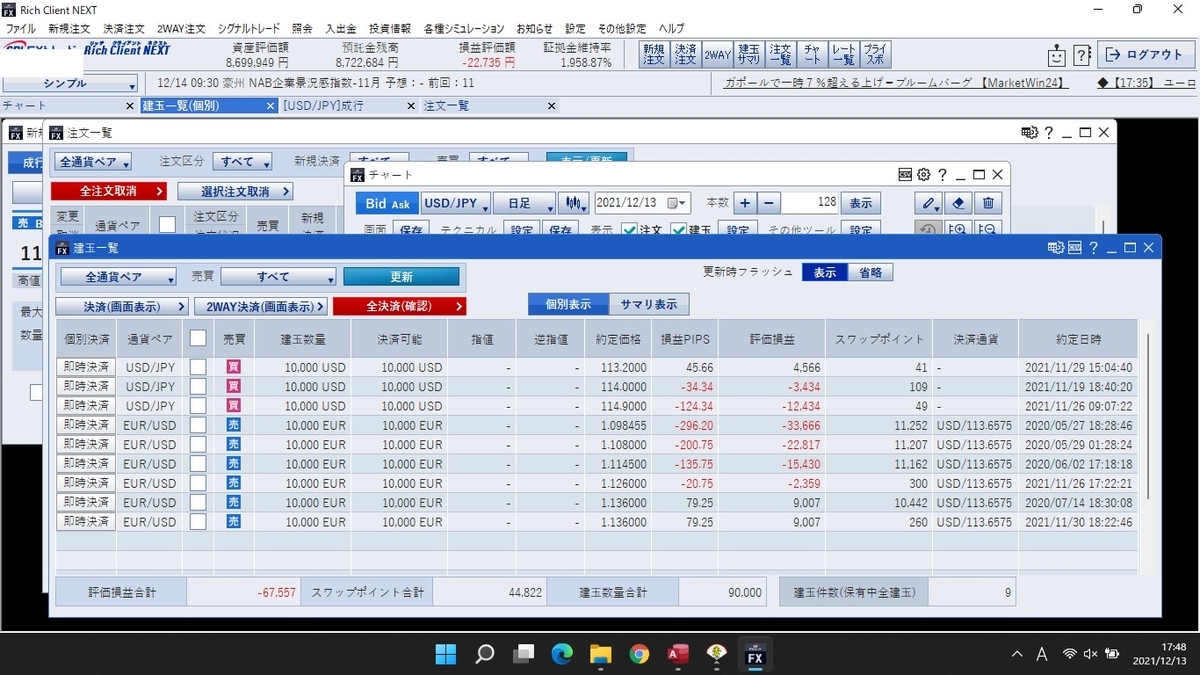1200x675 pixels.
Task: Open Windows Start menu
Action: tap(445, 655)
